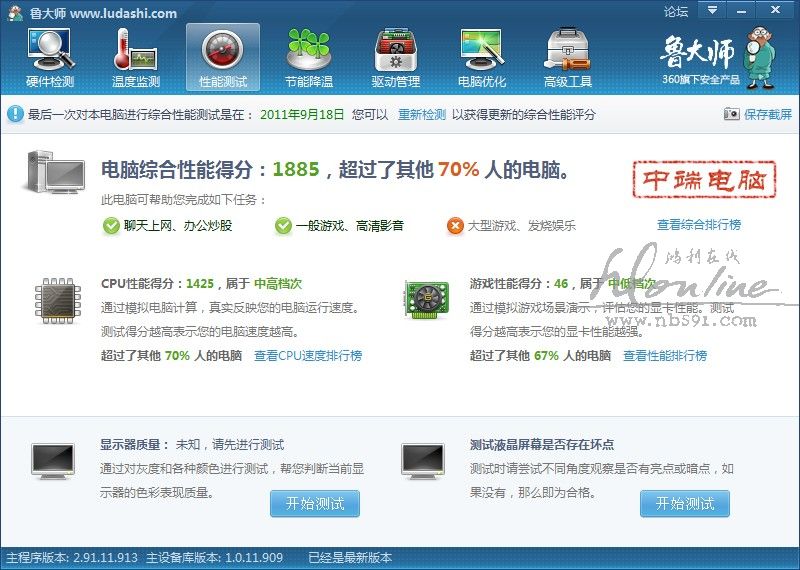Click the orange X beside 大型游戏、发烧娱乐
The height and width of the screenshot is (570, 800).
pyautogui.click(x=455, y=226)
